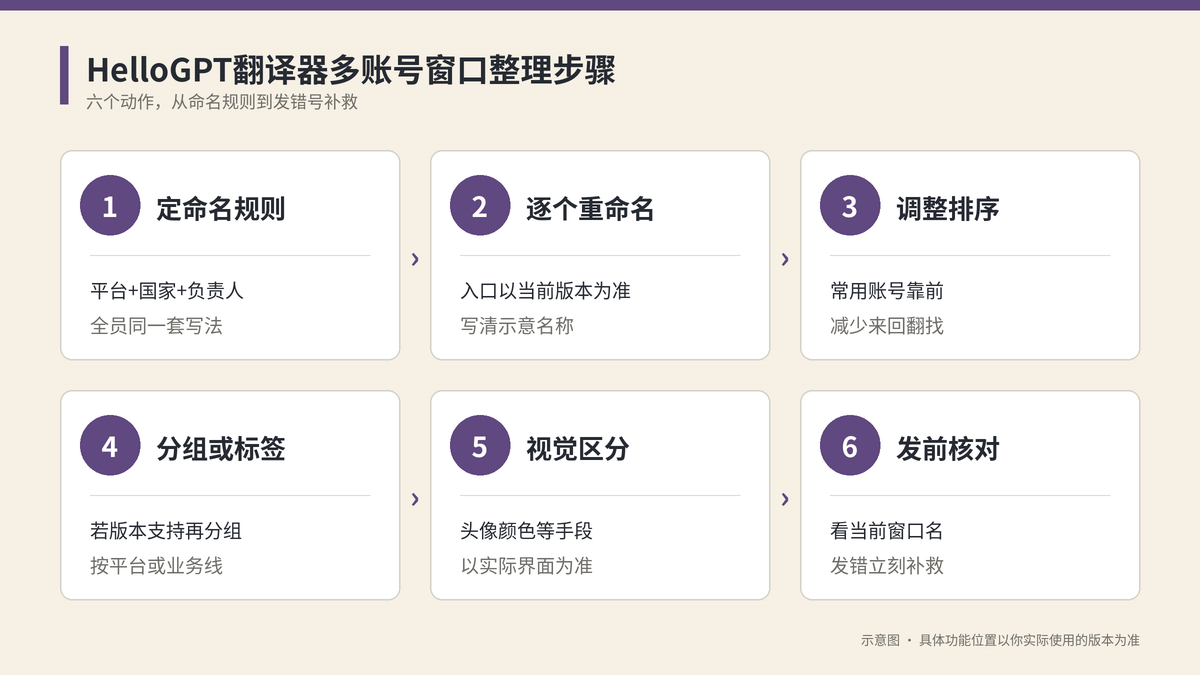Click the step 5 number circle
1200x675 pixels.
[x=480, y=447]
